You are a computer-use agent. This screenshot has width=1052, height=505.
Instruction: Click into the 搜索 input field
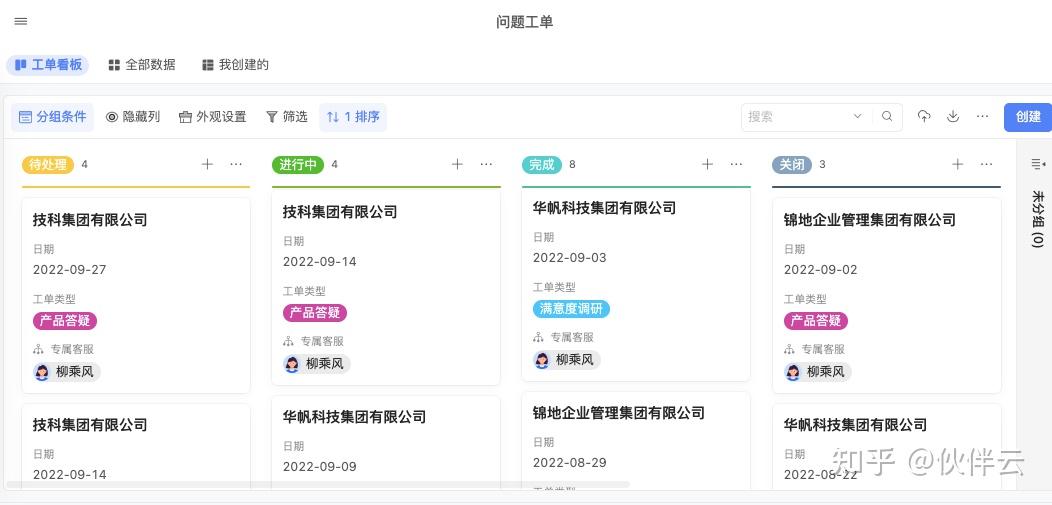[795, 117]
